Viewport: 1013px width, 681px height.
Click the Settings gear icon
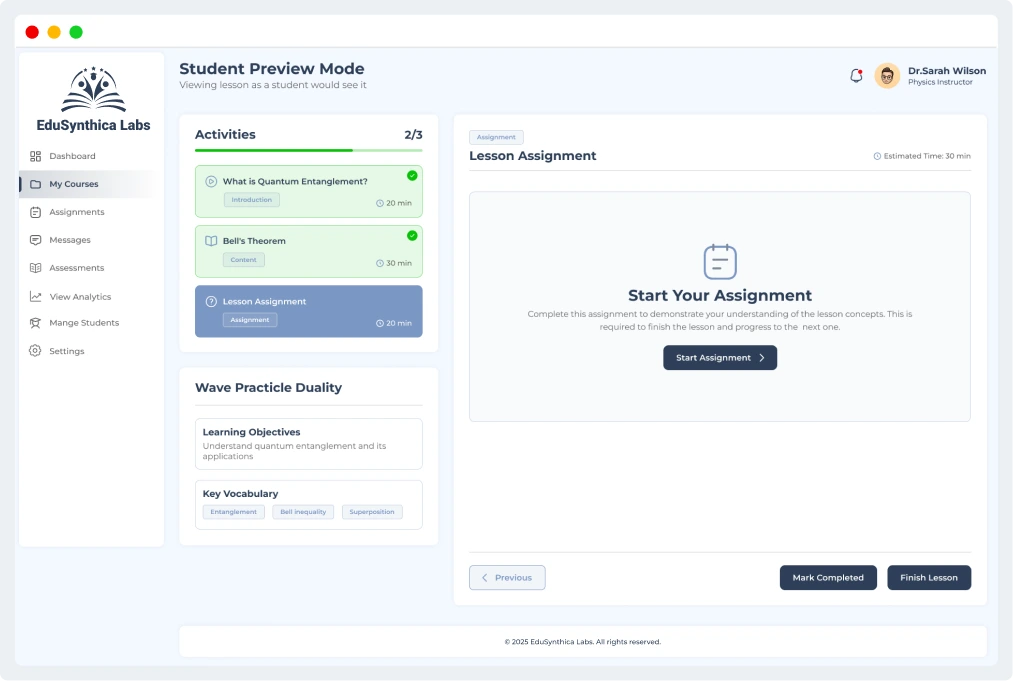point(35,351)
